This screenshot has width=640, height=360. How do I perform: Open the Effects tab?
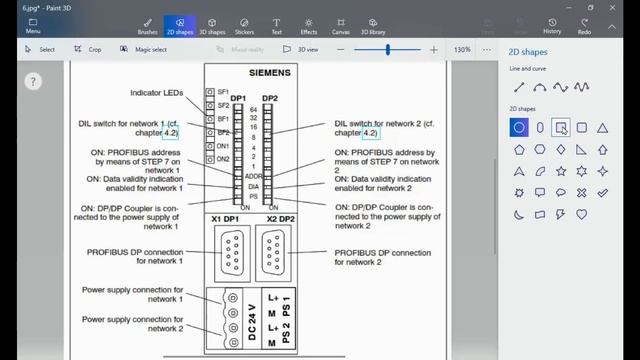click(309, 27)
